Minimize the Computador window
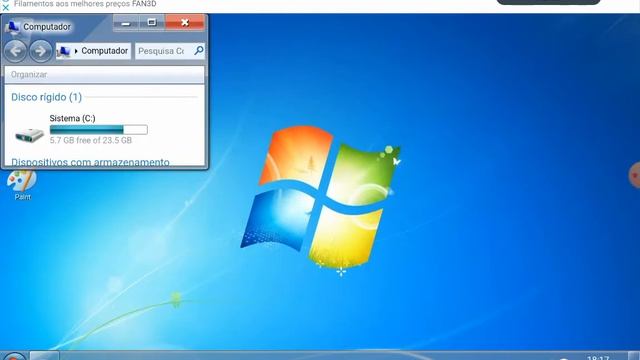The image size is (640, 360). [126, 23]
